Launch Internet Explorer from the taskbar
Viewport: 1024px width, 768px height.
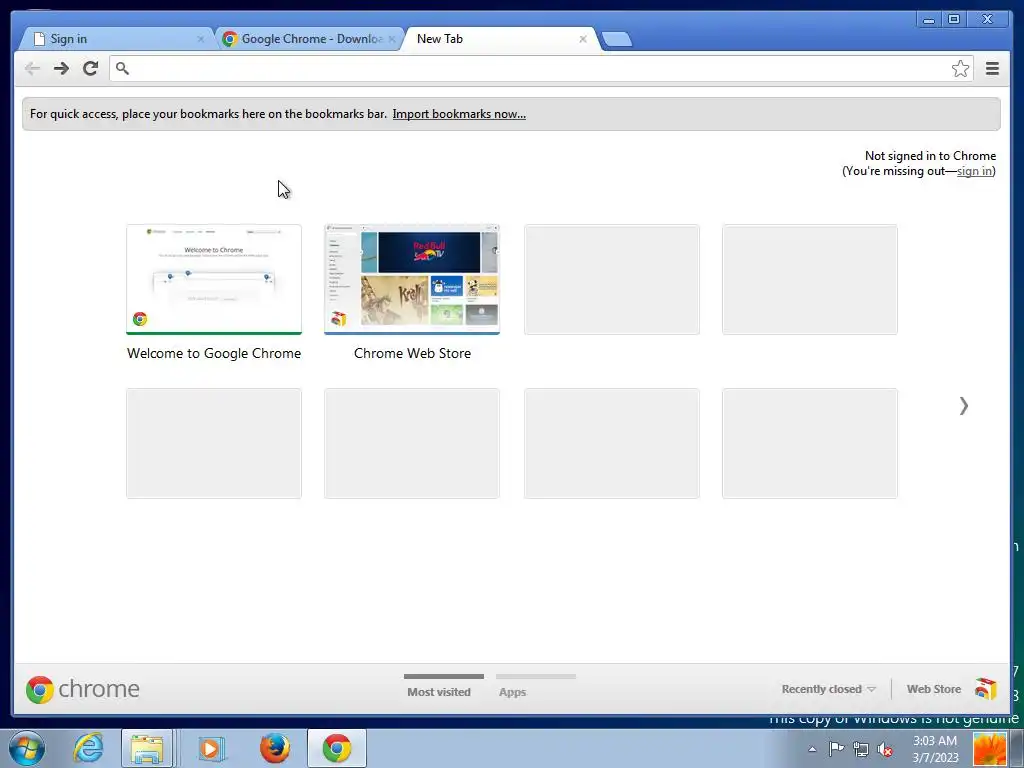(x=88, y=748)
